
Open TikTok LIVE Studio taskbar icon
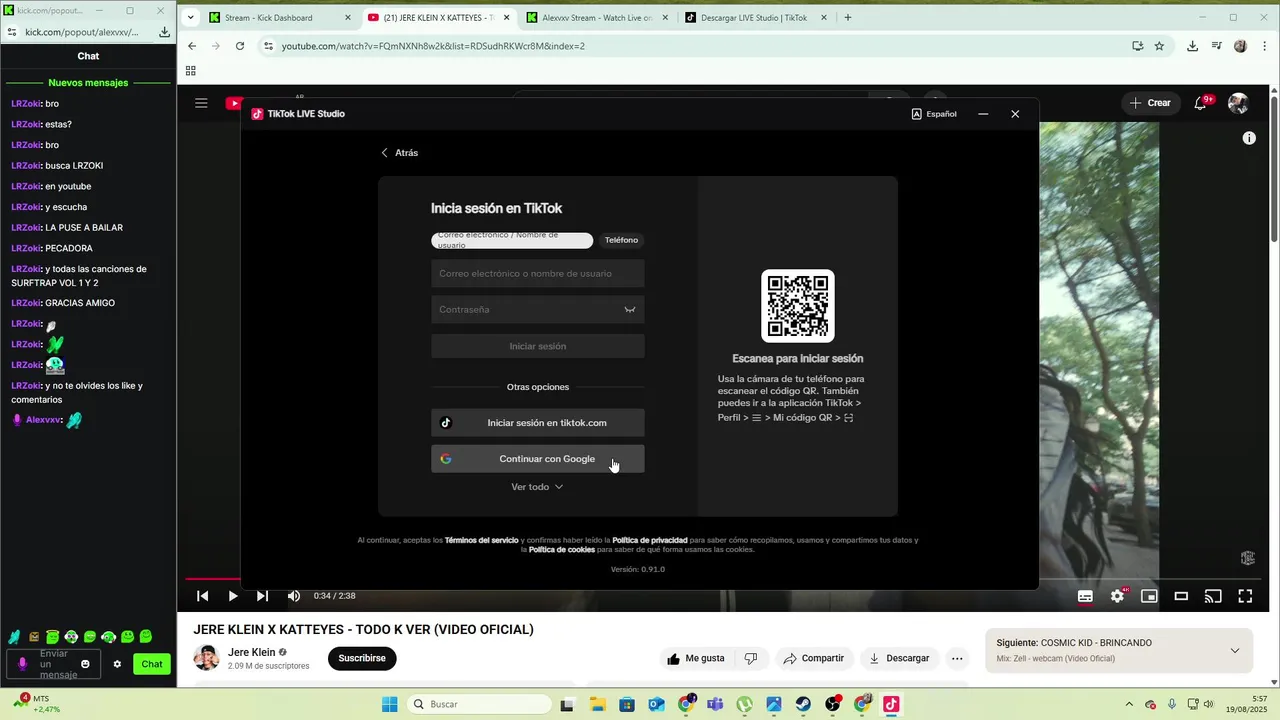click(x=891, y=704)
